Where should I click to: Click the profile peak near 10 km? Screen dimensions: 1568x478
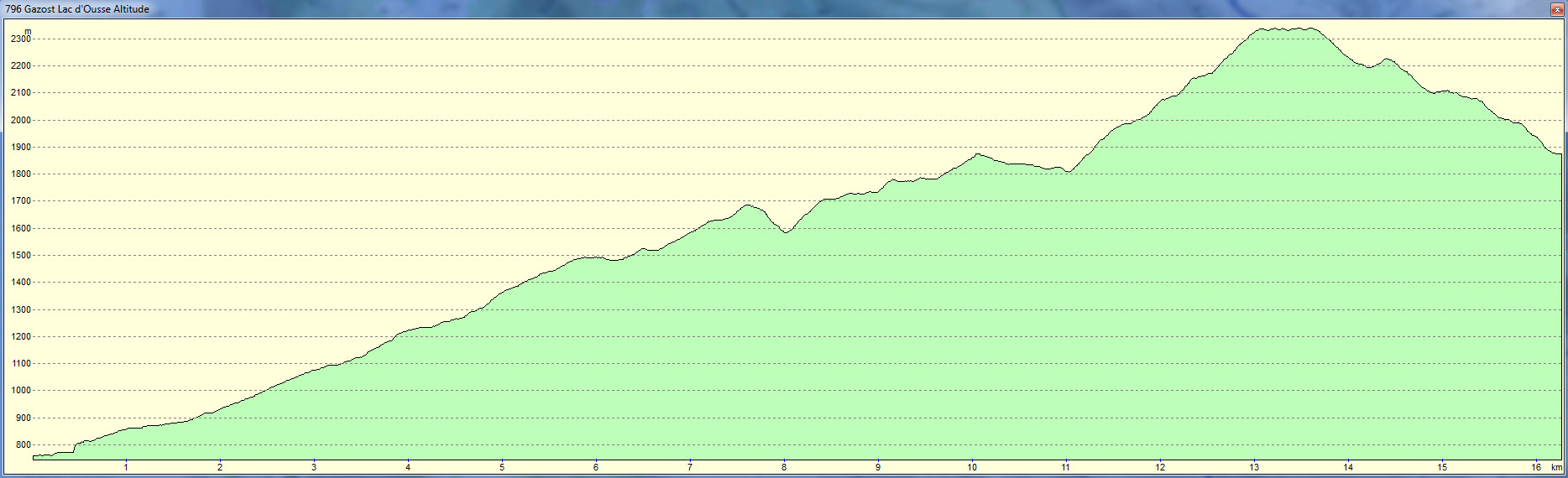click(978, 154)
